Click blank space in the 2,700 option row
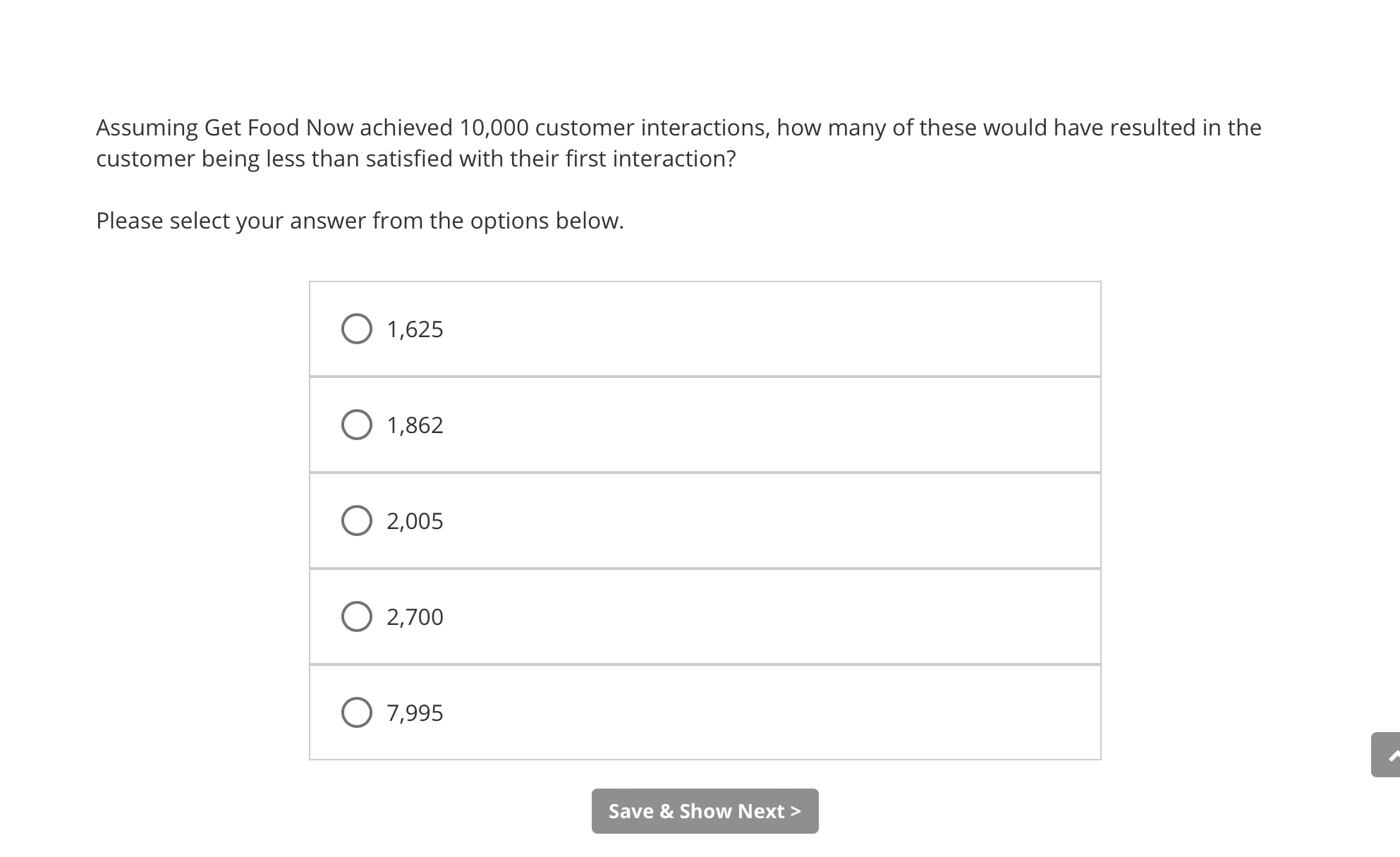Screen dimensions: 1400x857 click(x=776, y=616)
